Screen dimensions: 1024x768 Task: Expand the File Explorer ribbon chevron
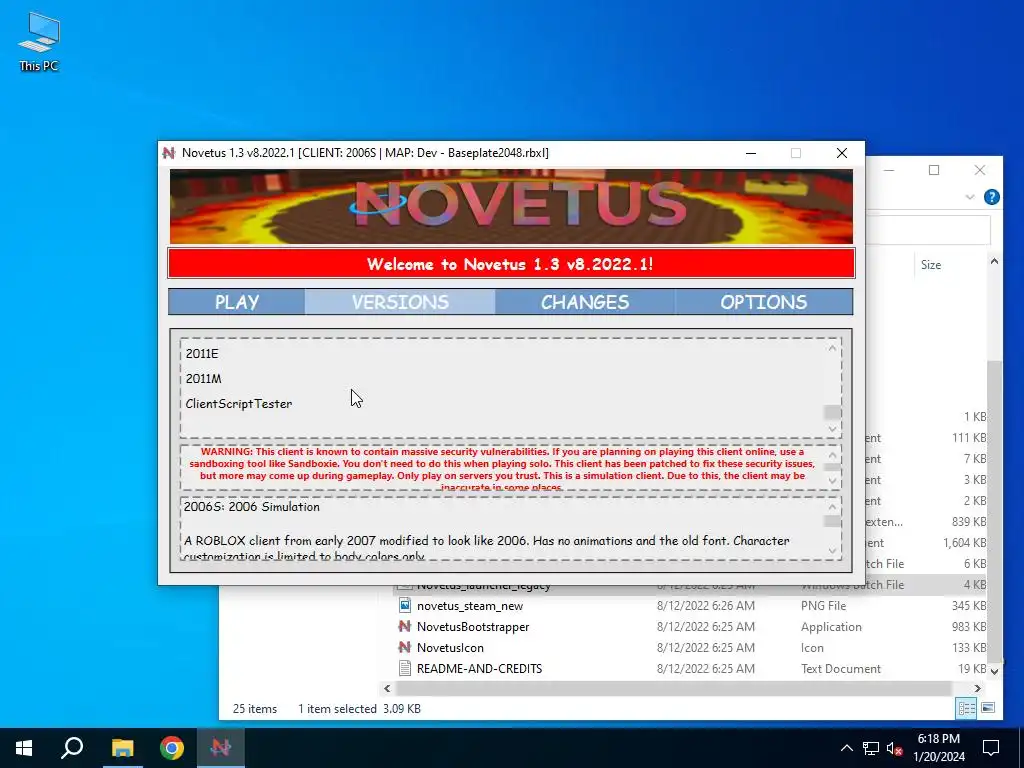[x=970, y=197]
